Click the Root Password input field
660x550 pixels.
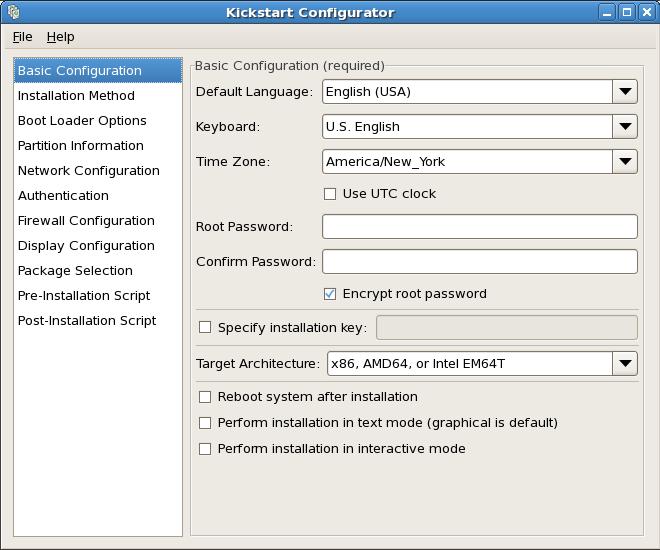[479, 227]
